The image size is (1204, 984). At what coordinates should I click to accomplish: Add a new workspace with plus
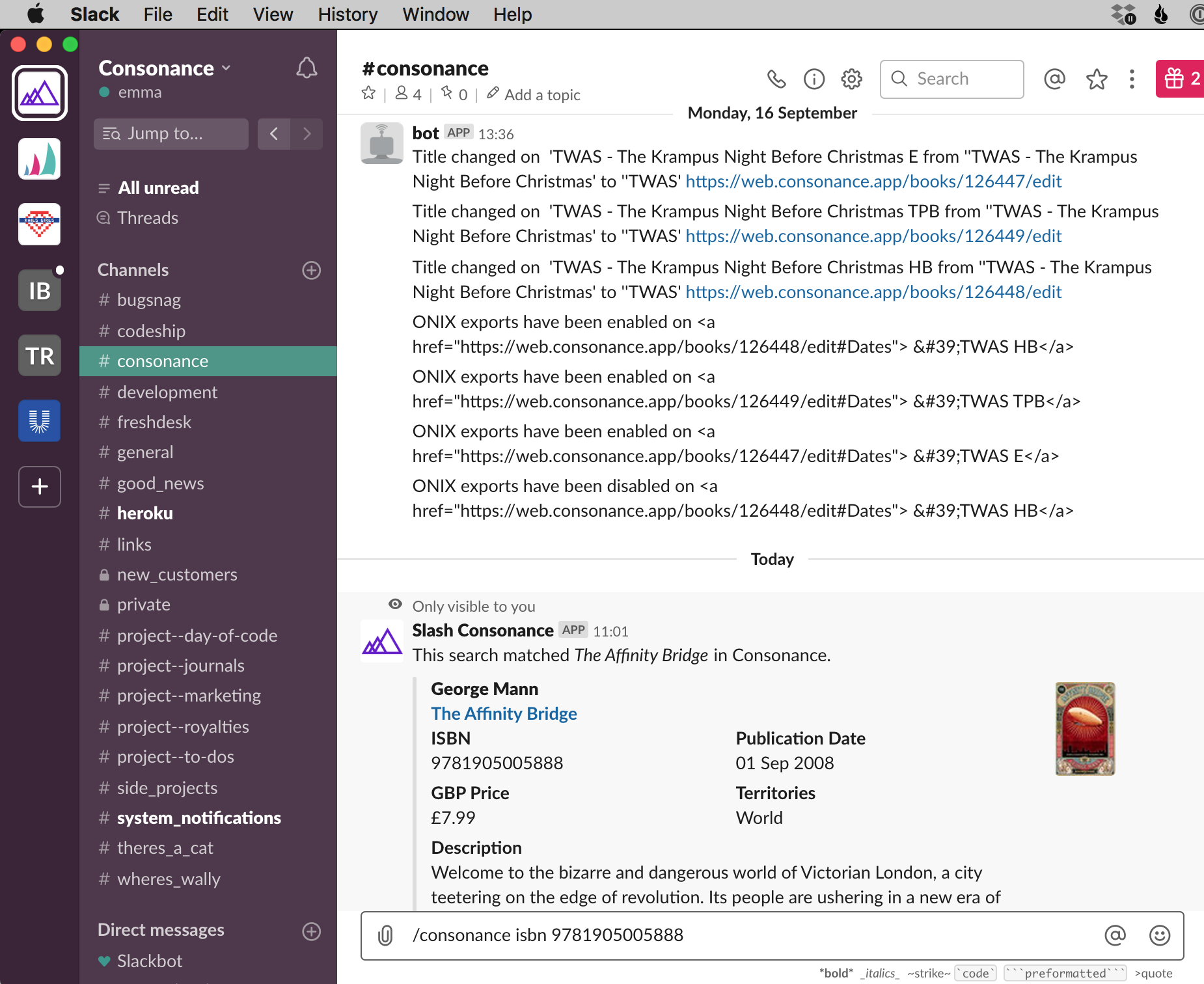pos(40,486)
